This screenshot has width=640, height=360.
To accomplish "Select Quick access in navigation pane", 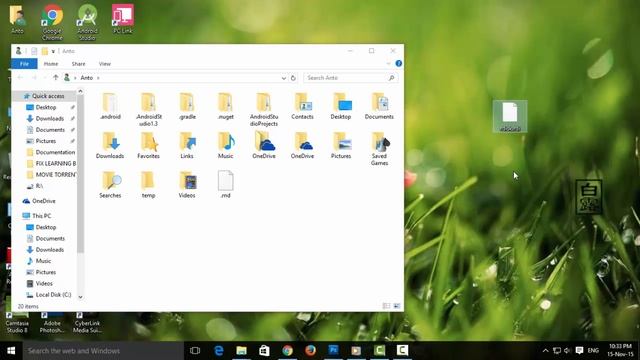I will pos(48,96).
